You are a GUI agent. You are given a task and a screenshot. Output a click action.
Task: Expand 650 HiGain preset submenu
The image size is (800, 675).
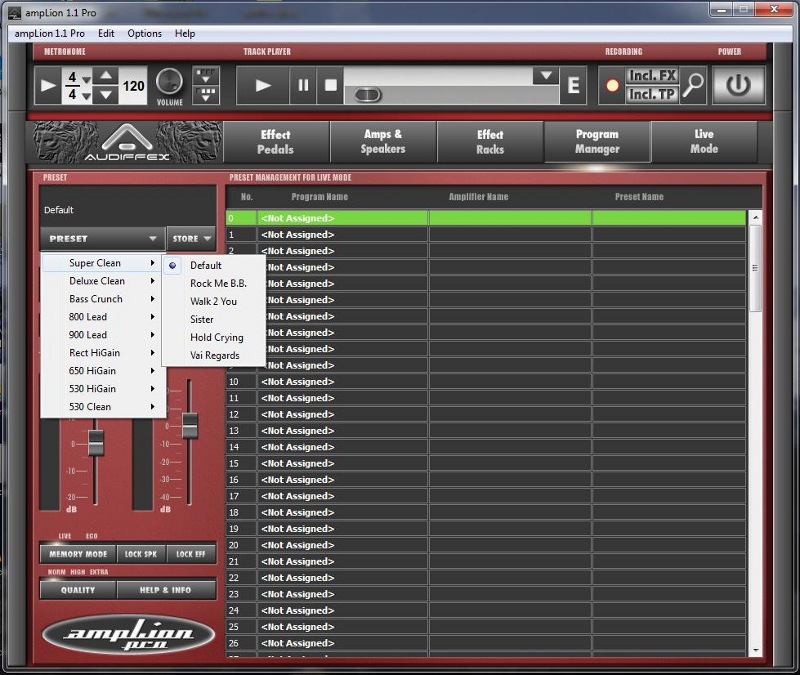click(x=104, y=370)
